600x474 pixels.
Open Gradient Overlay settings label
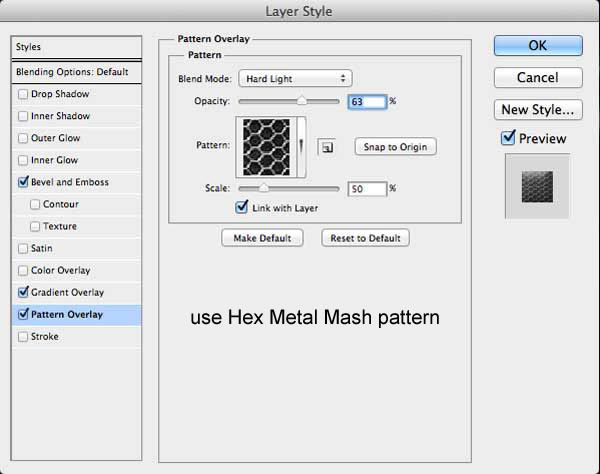click(67, 293)
